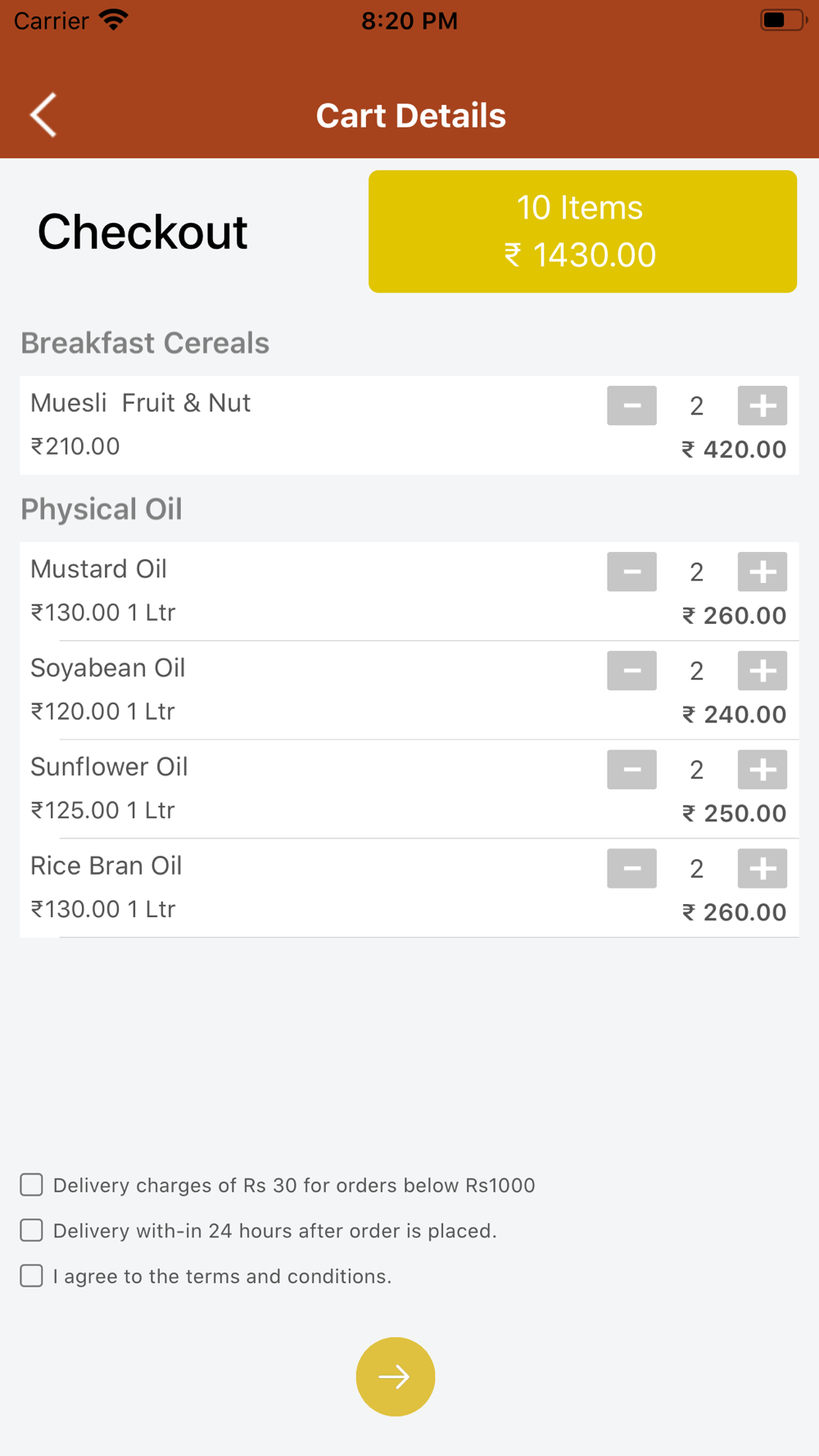Proceed with the yellow arrow button
819x1456 pixels.
396,1377
